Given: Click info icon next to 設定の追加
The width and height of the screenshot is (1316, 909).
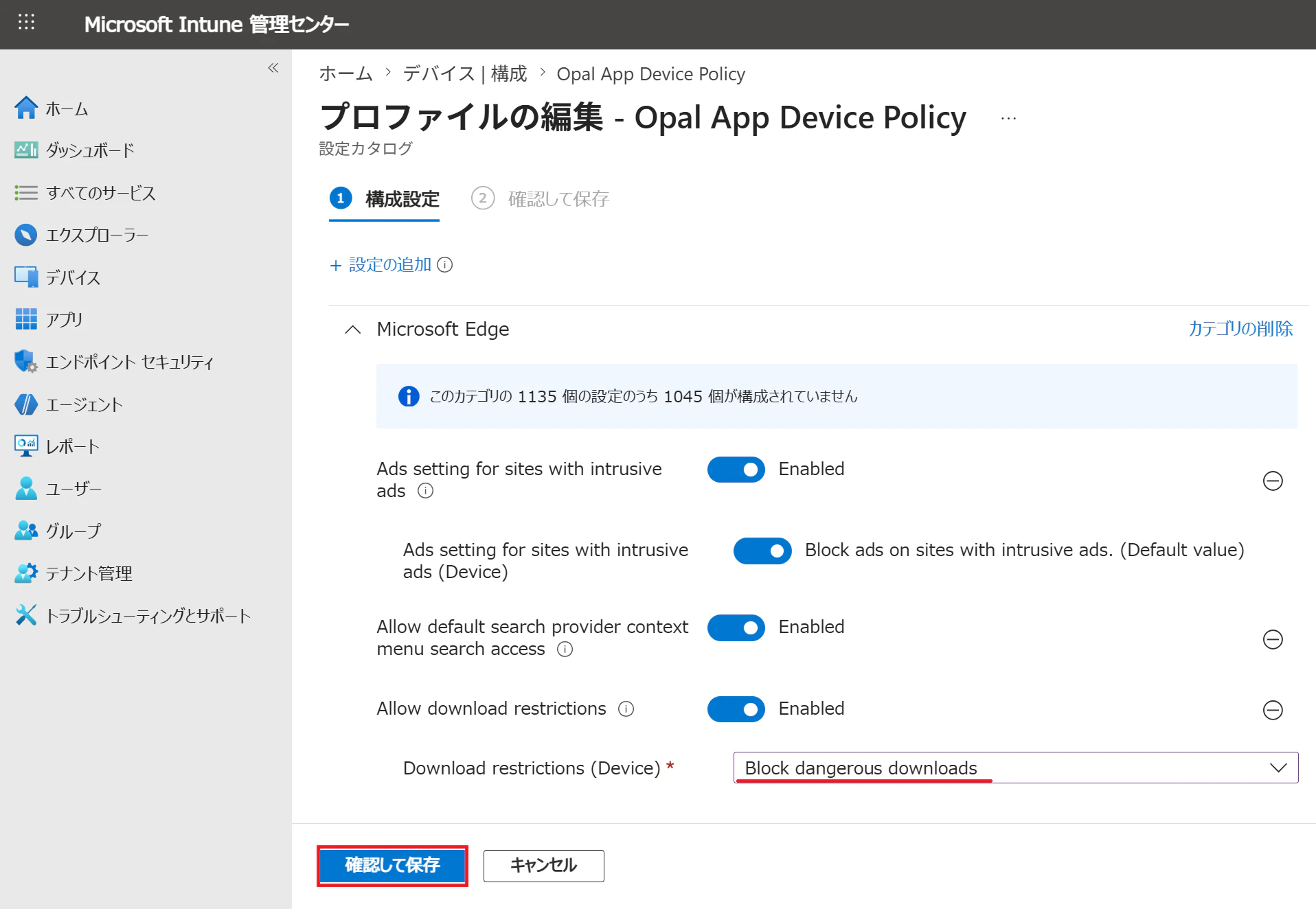Looking at the screenshot, I should (445, 265).
